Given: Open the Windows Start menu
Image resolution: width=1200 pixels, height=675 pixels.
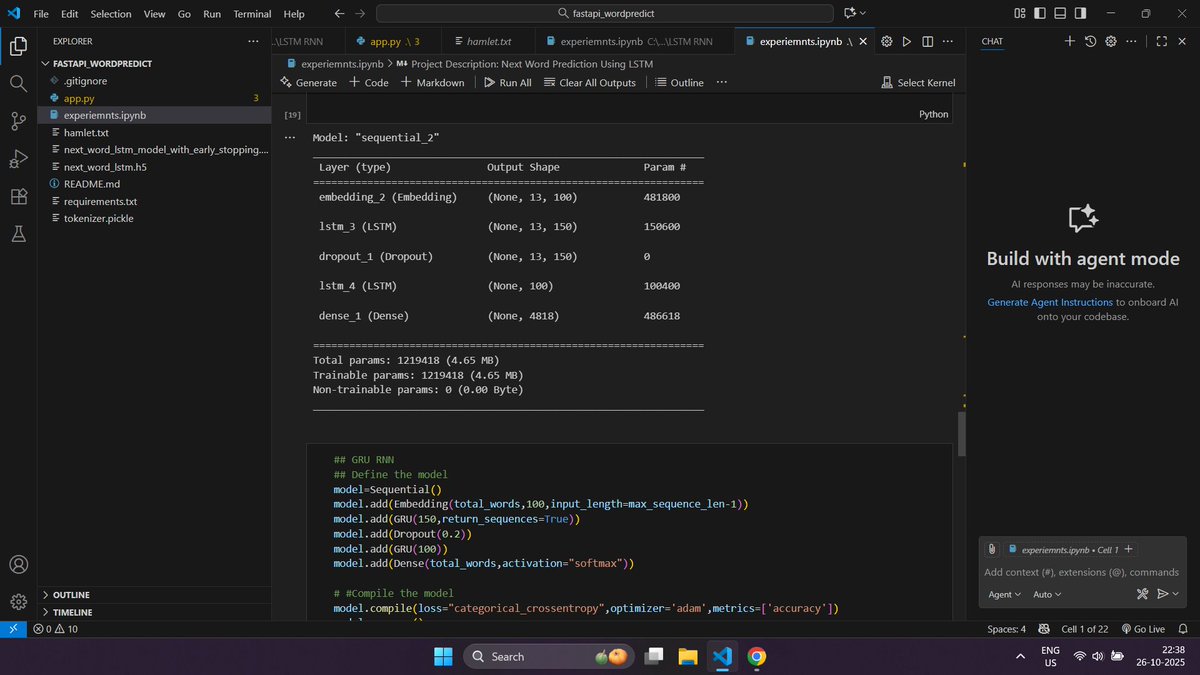Looking at the screenshot, I should (442, 656).
